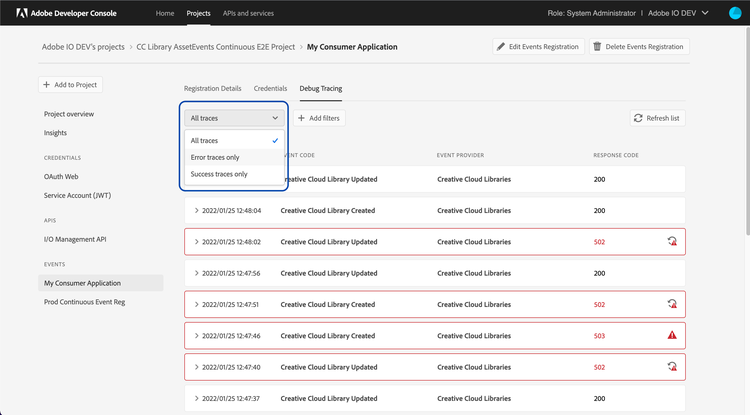Click retry icon on 12:47:40 trace row
Screen dimensions: 750x415
(x=673, y=367)
